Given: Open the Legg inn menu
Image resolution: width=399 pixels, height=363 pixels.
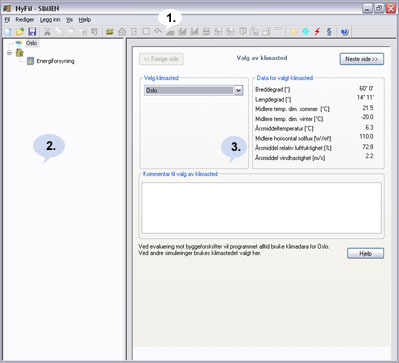Looking at the screenshot, I should [50, 20].
